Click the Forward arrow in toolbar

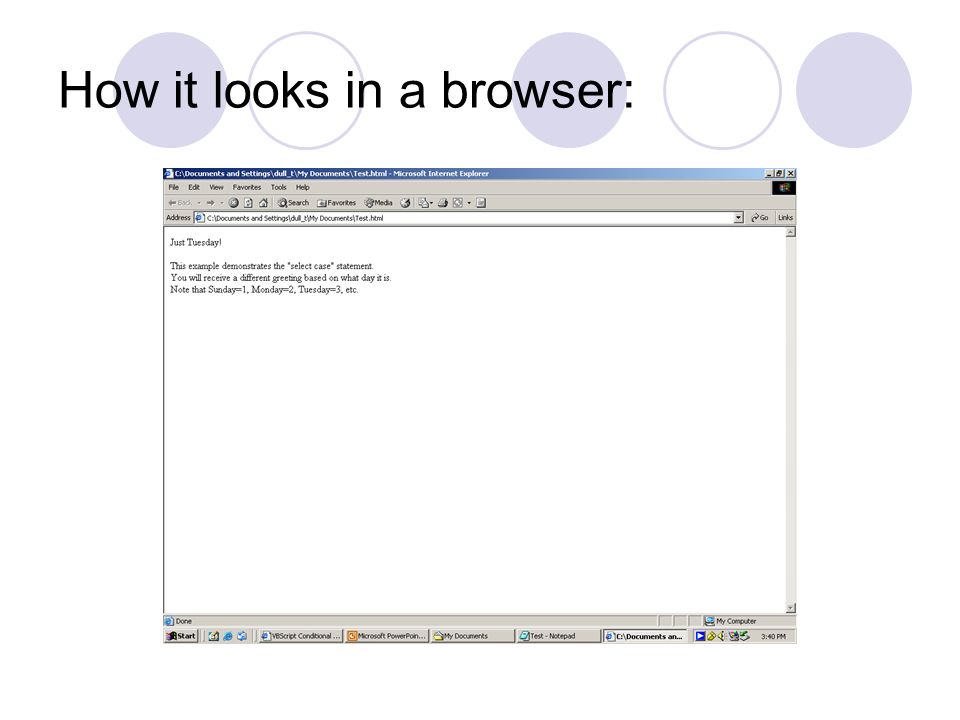click(210, 203)
